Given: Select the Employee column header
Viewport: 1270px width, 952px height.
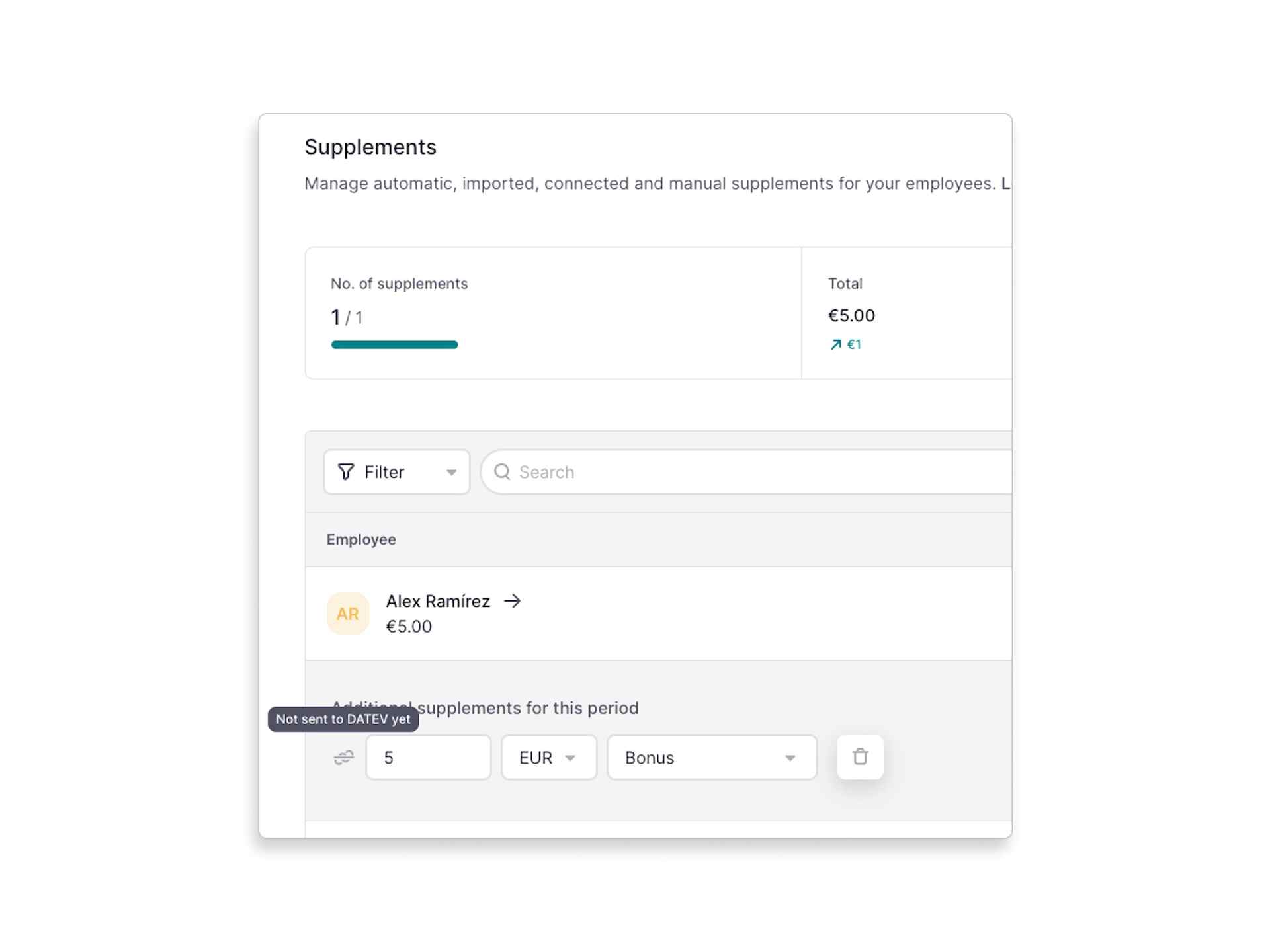Looking at the screenshot, I should [x=361, y=539].
